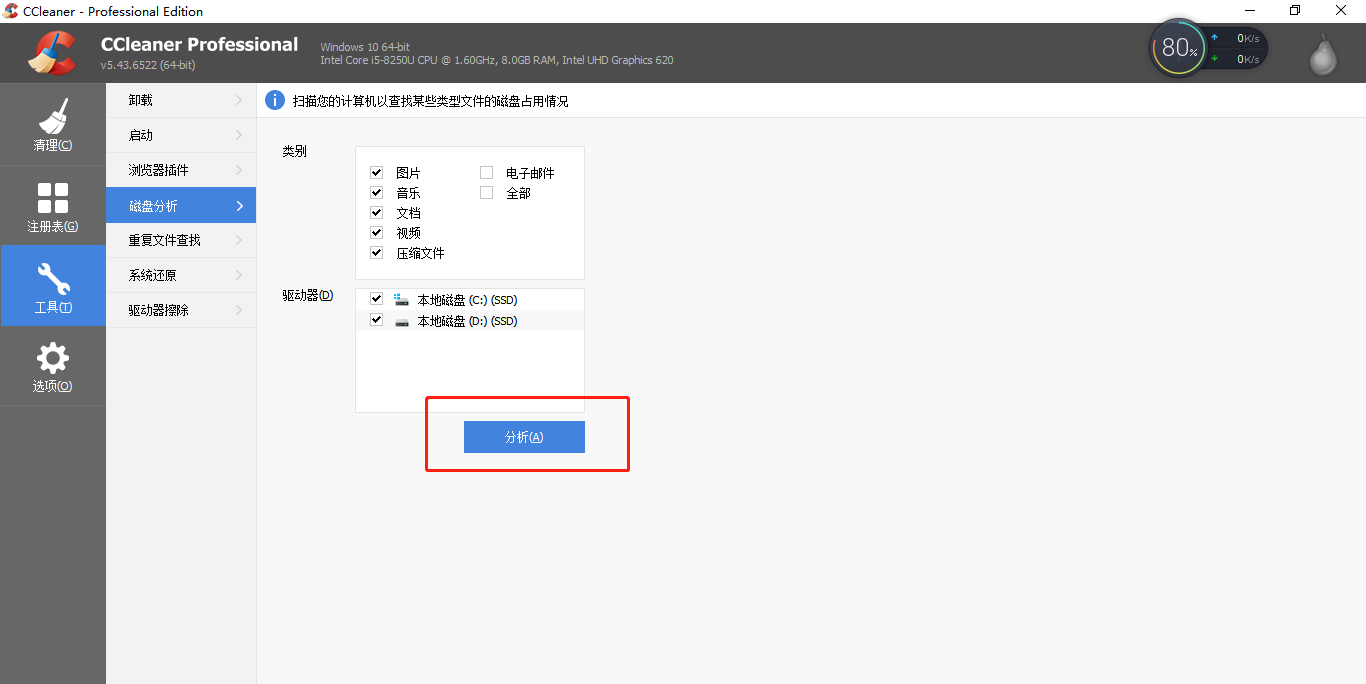Click the scan description text 扫描您的计算机

(430, 101)
